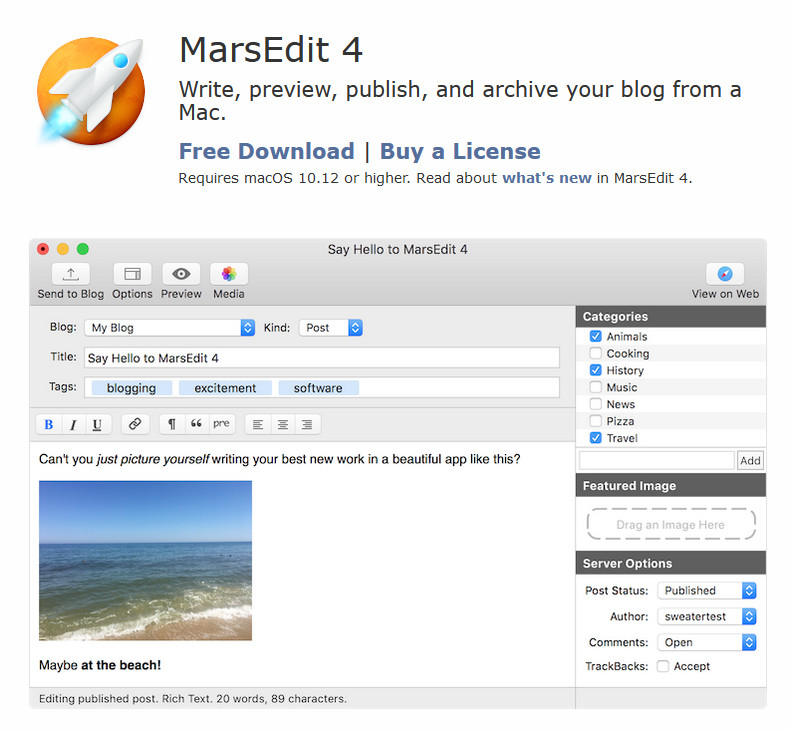
Task: Apply preformatted text with pre button
Action: (x=221, y=424)
